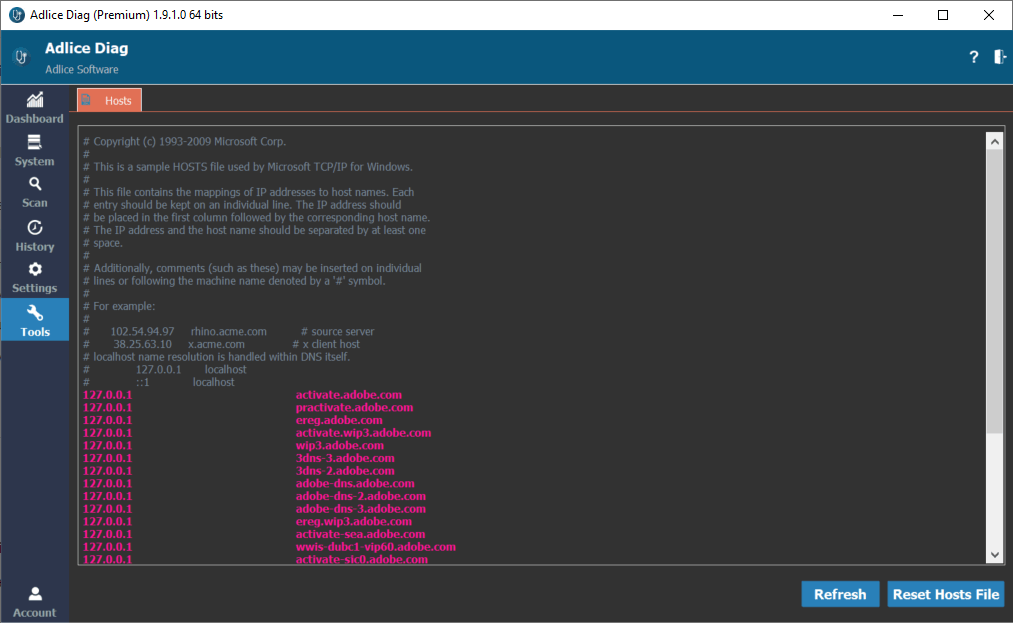
Task: Click the vertical scrollbar thumb
Action: pyautogui.click(x=994, y=290)
